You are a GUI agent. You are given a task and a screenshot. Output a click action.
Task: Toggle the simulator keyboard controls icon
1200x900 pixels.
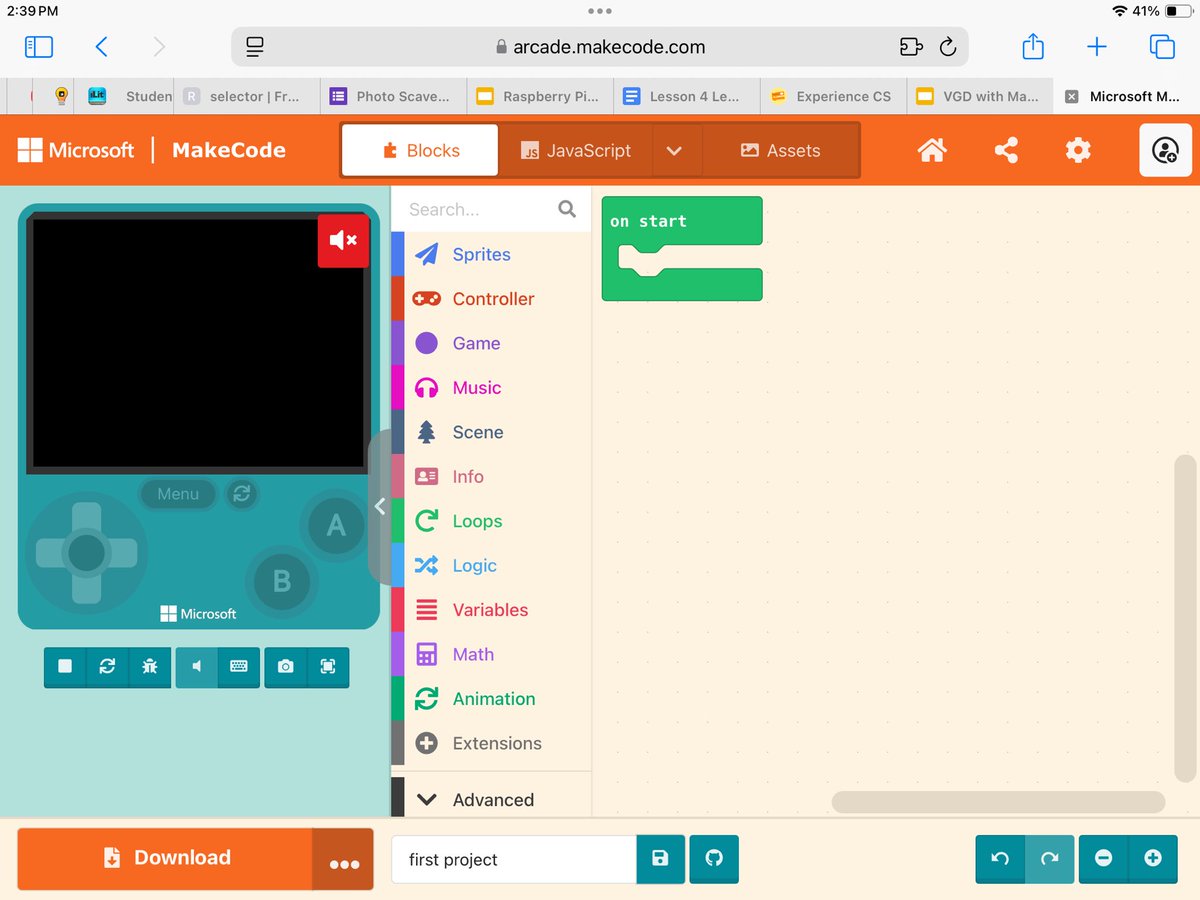pos(239,667)
